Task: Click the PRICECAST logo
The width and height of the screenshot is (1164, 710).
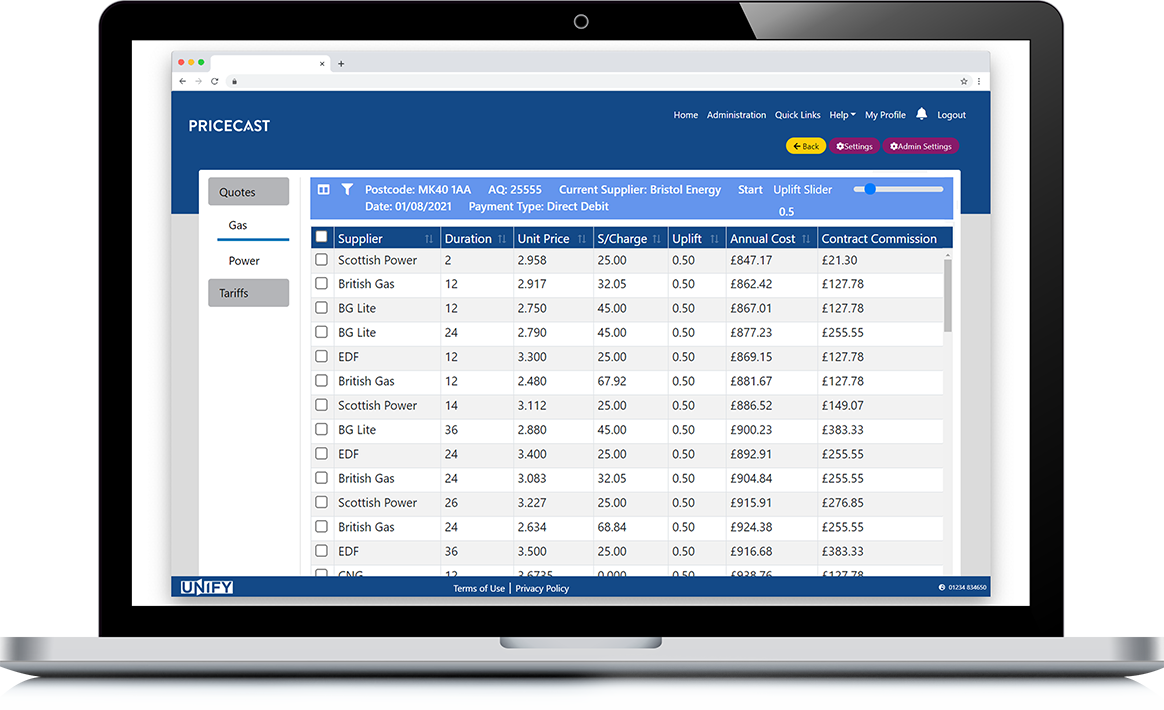Action: 229,126
